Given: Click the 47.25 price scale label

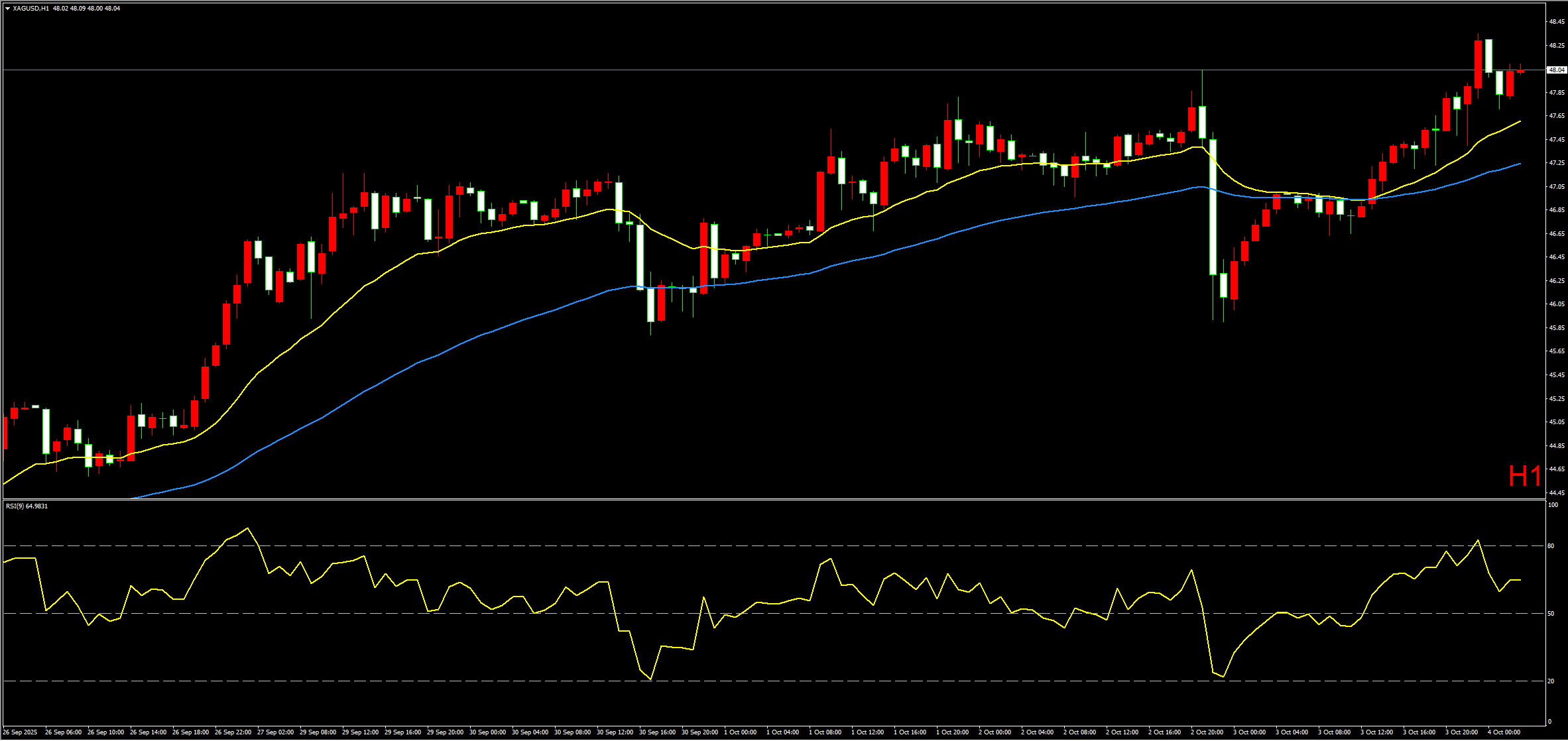Looking at the screenshot, I should [x=1556, y=163].
